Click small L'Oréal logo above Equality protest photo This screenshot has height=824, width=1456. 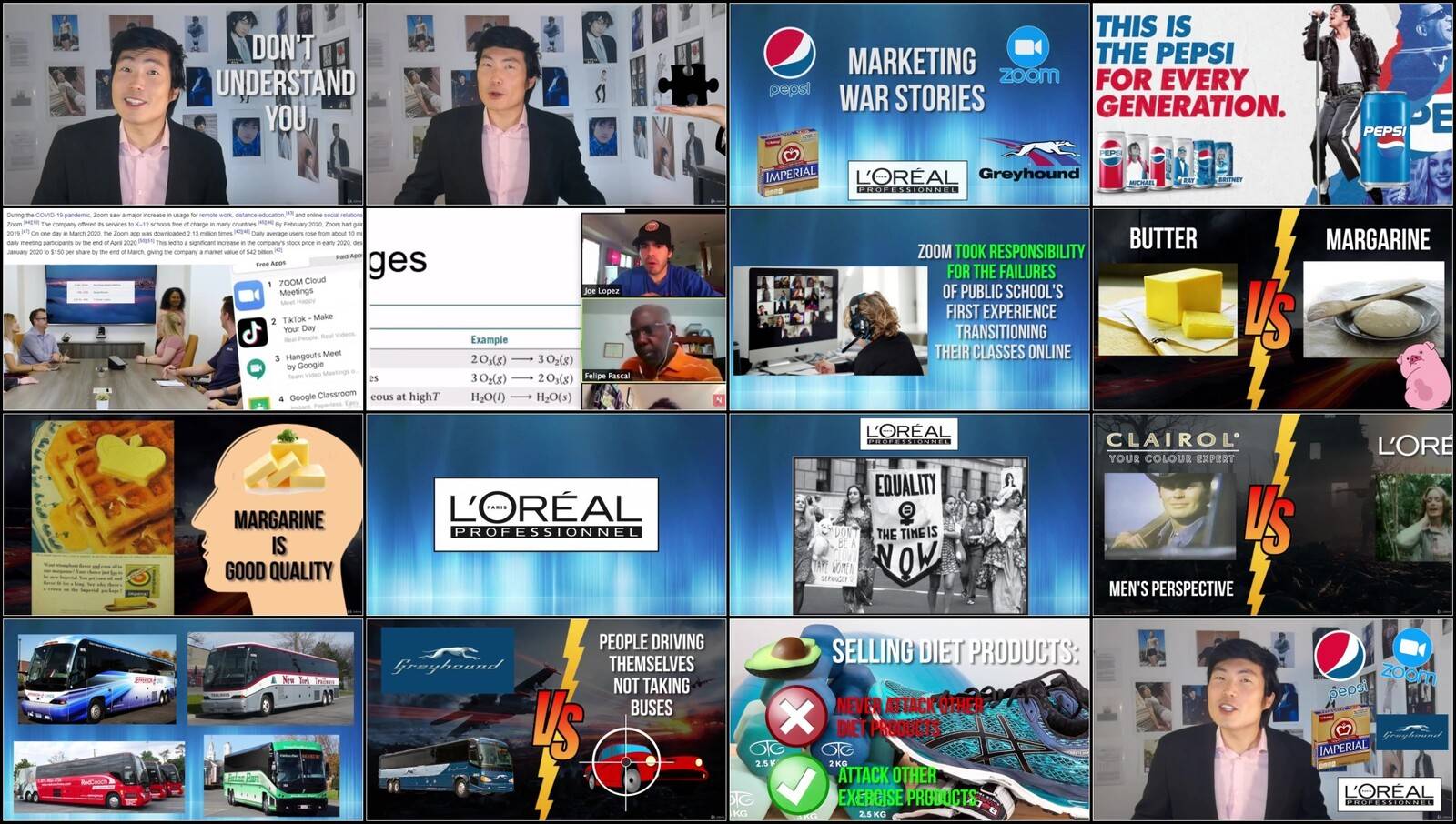coord(908,434)
